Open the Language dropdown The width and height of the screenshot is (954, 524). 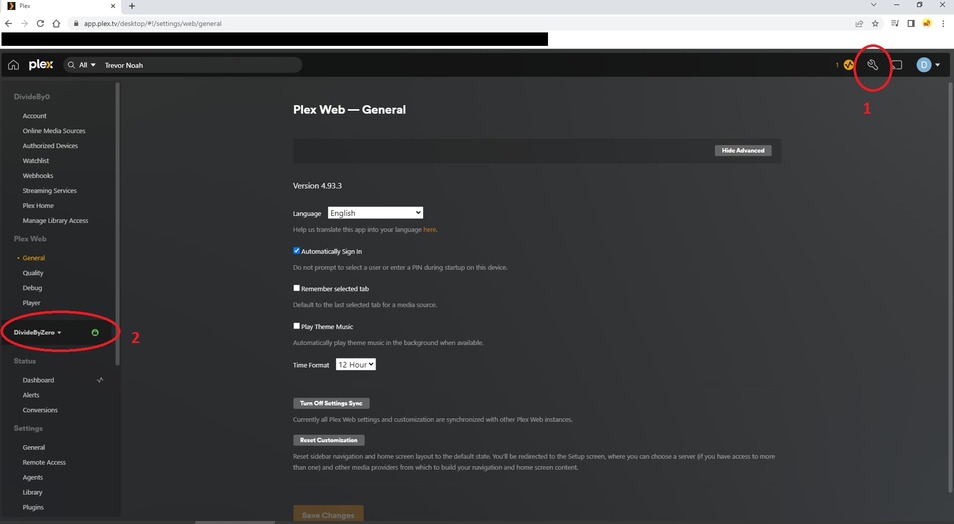pyautogui.click(x=375, y=213)
